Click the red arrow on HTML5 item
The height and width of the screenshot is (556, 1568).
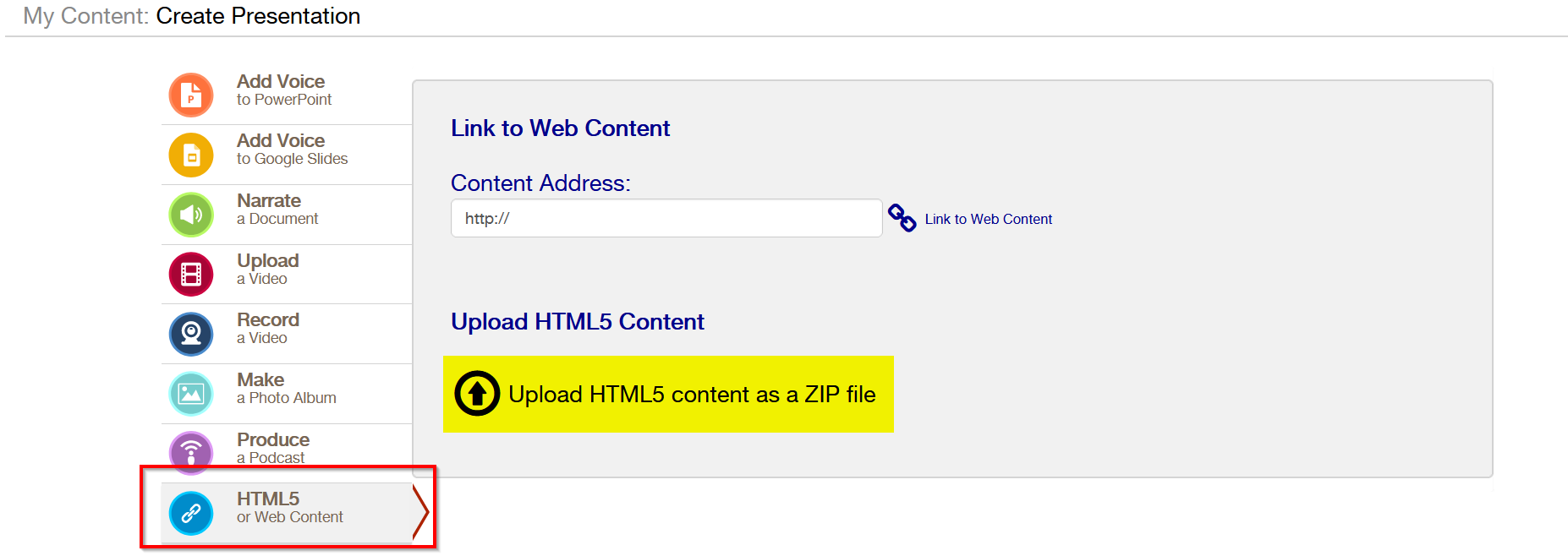[421, 511]
